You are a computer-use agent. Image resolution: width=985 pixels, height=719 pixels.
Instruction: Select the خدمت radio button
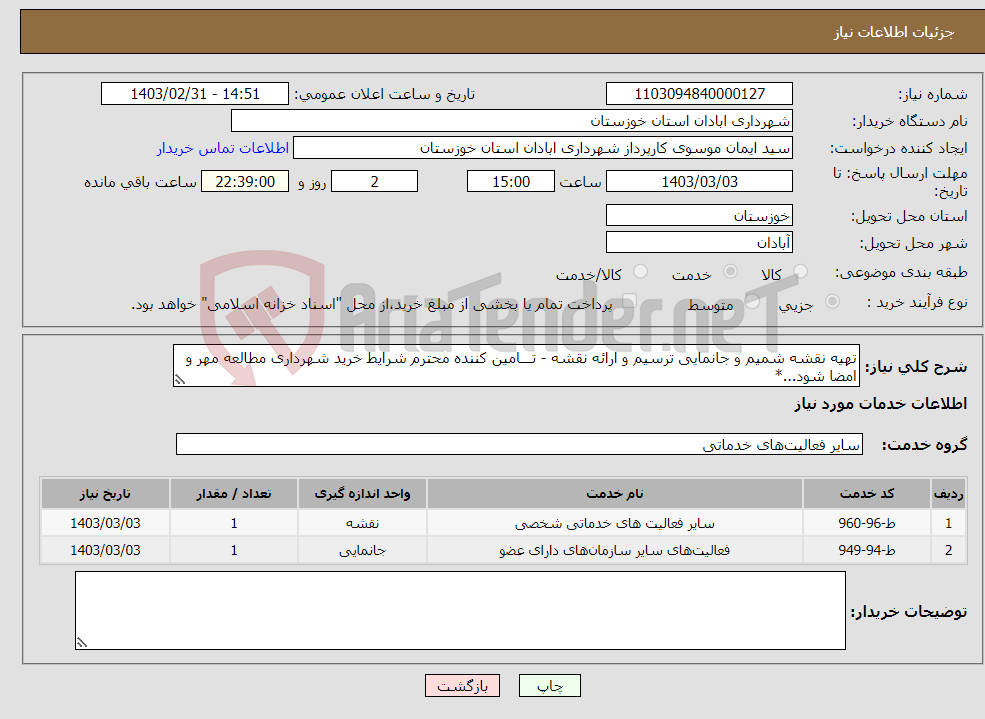(x=730, y=272)
